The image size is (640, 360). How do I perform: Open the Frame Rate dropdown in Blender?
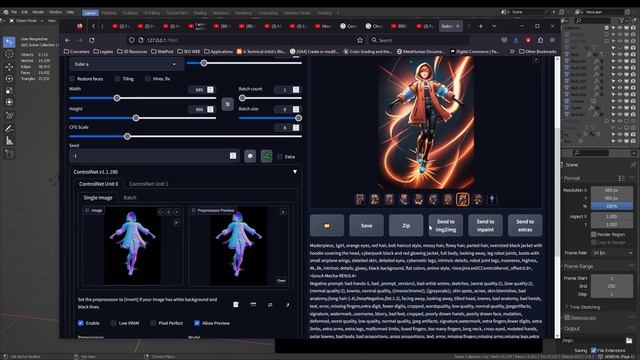612,253
